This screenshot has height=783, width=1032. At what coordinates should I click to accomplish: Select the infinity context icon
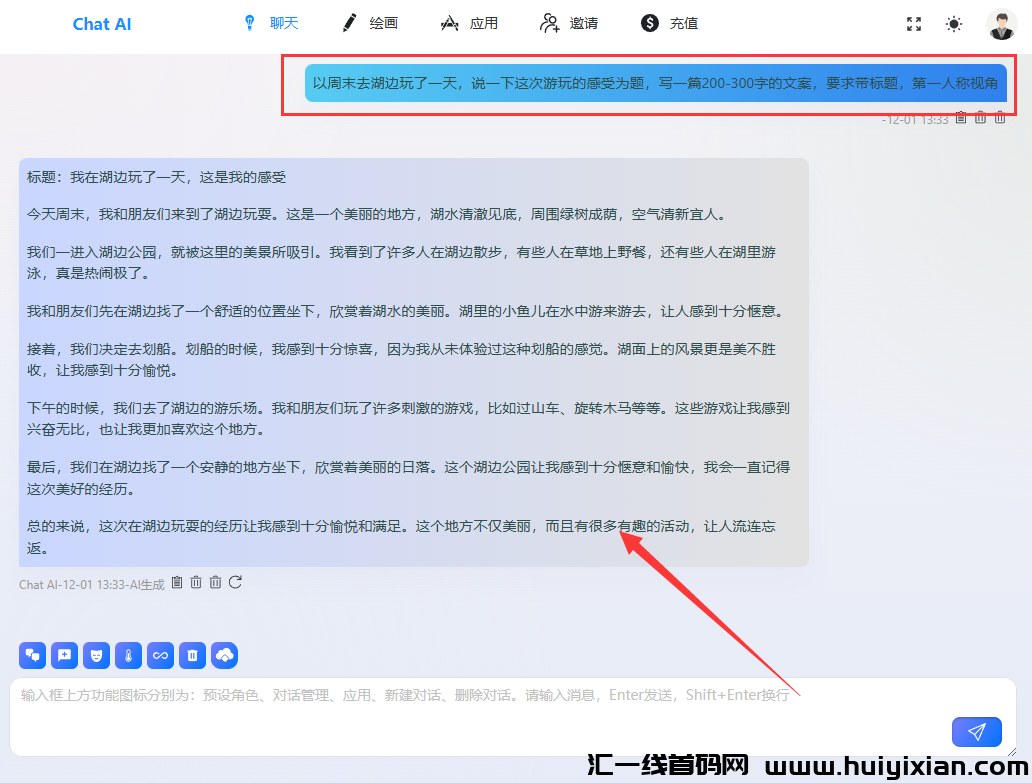tap(160, 655)
